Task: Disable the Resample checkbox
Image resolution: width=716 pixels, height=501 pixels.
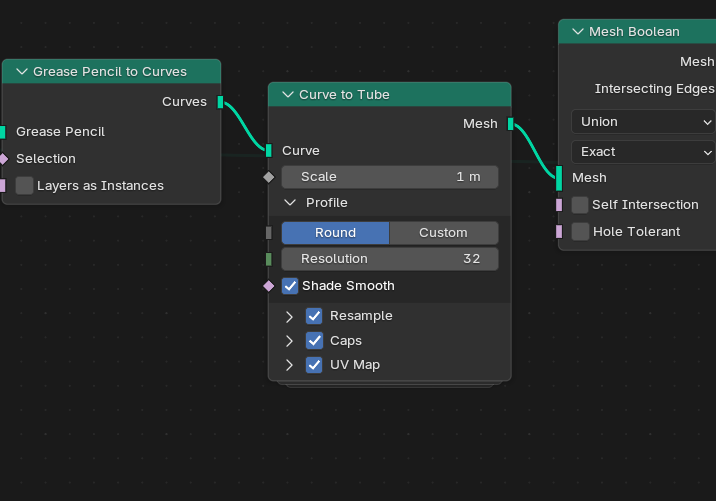Action: (x=314, y=316)
